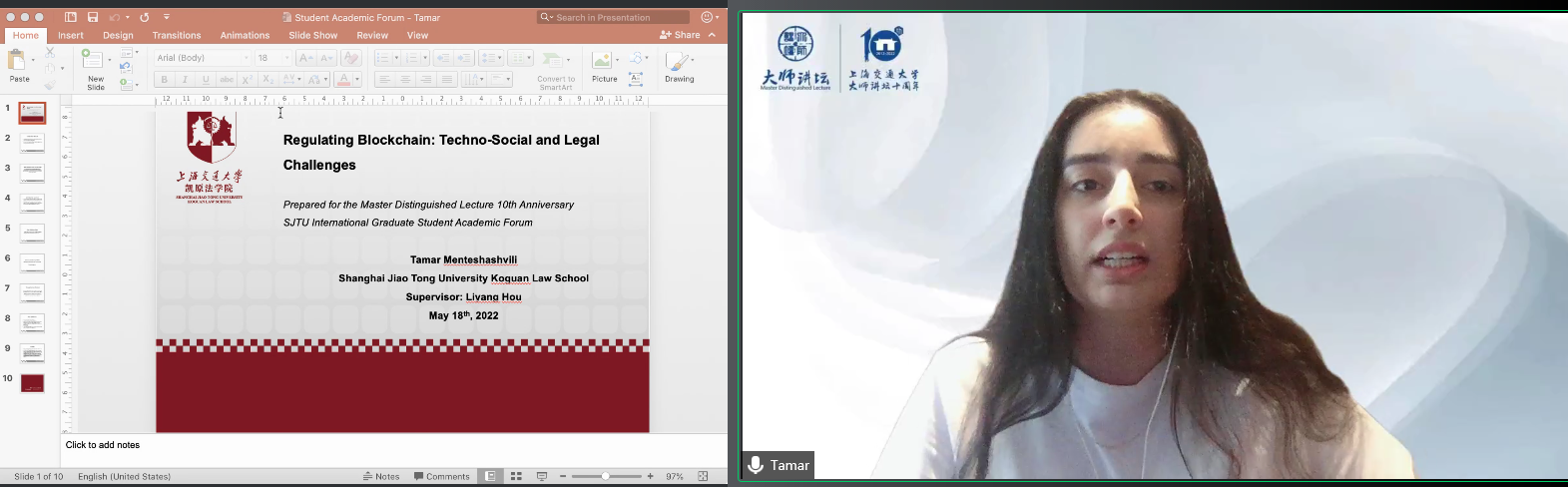
Task: Open the Review tab
Action: point(372,35)
